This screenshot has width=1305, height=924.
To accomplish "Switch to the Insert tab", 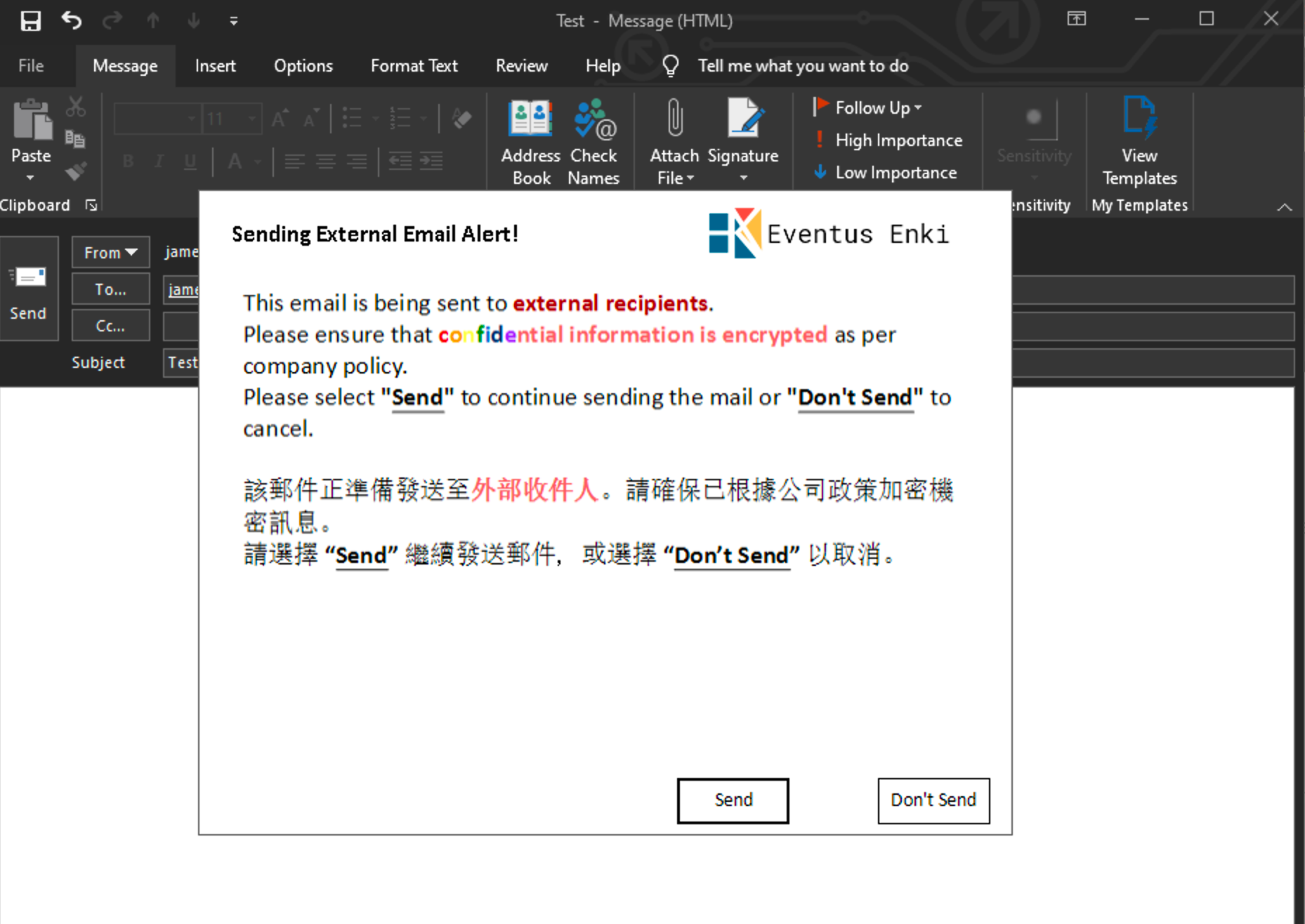I will pos(215,66).
